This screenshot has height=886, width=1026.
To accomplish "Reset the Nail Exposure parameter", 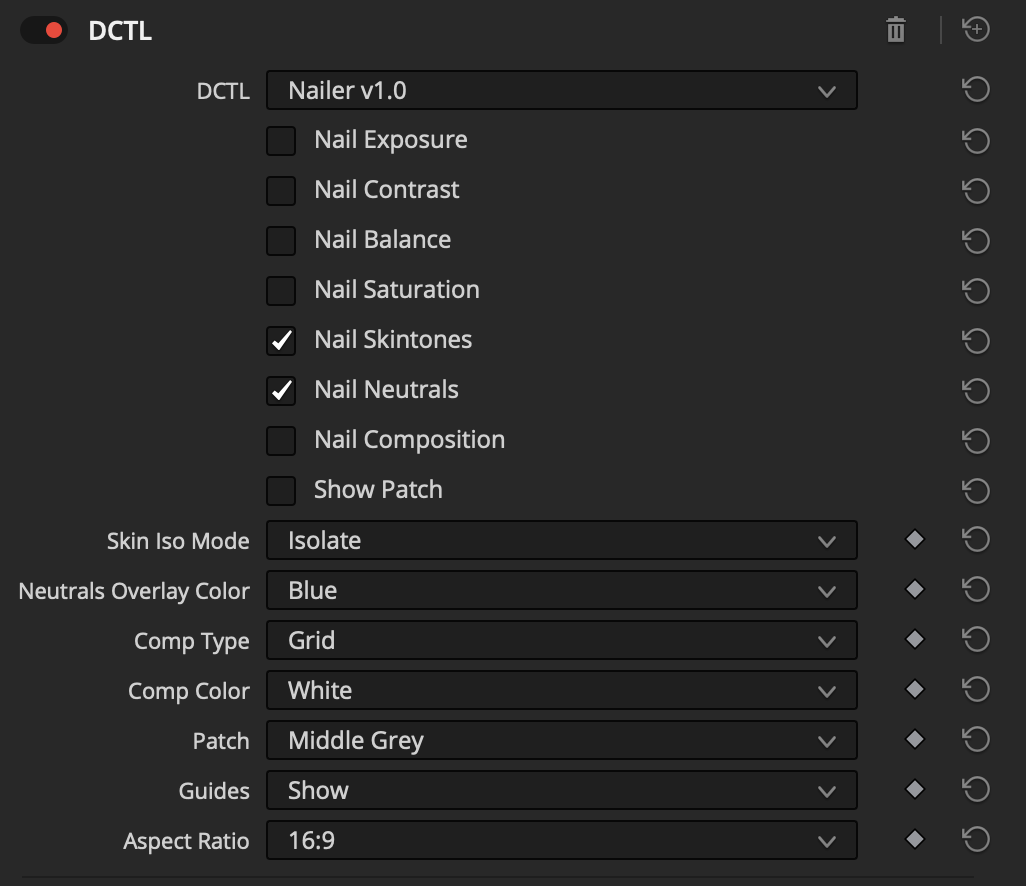I will tap(975, 141).
